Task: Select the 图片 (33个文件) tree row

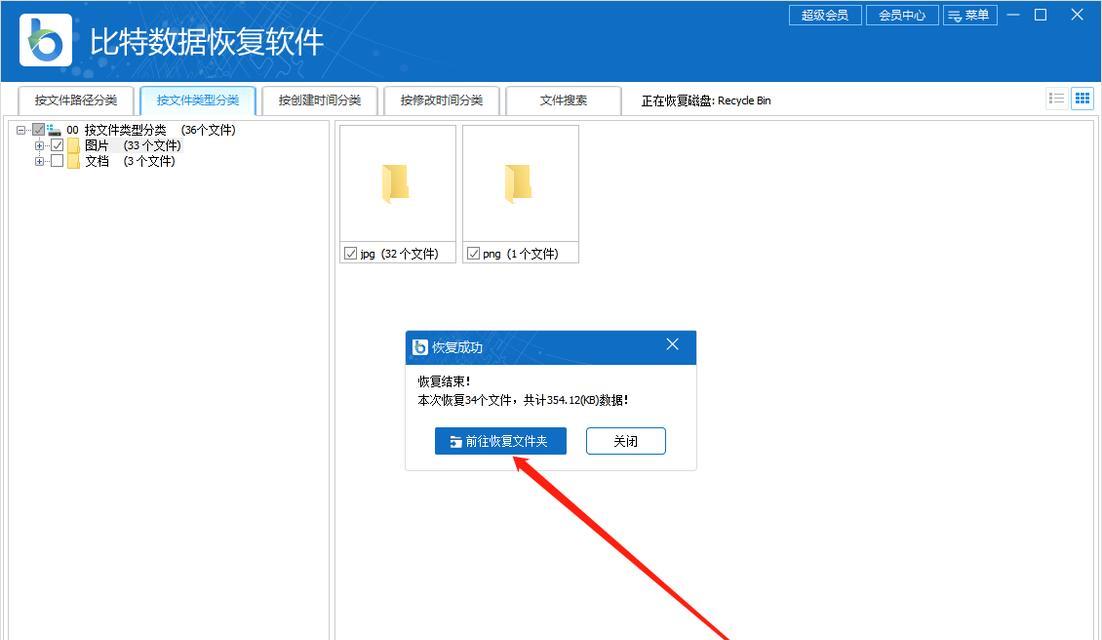Action: [x=133, y=145]
